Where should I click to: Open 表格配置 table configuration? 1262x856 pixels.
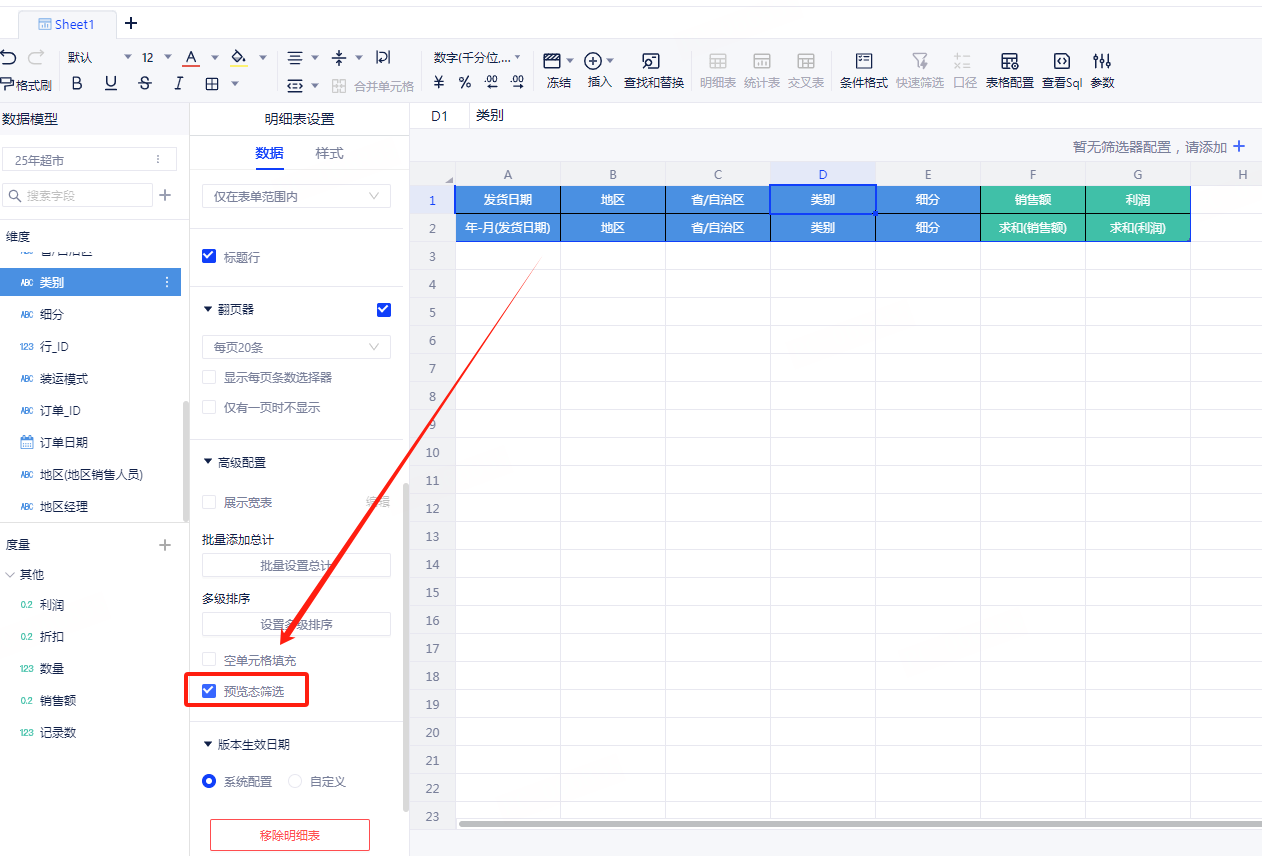[x=1009, y=61]
